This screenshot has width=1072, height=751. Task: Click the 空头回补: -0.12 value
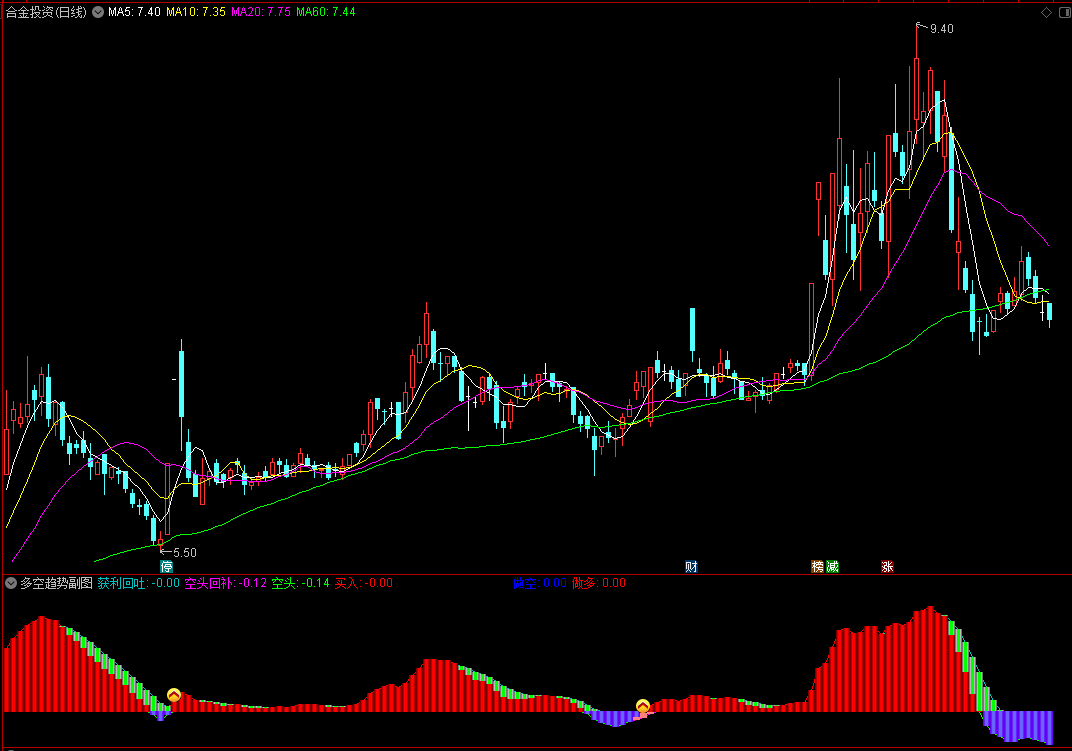click(226, 583)
